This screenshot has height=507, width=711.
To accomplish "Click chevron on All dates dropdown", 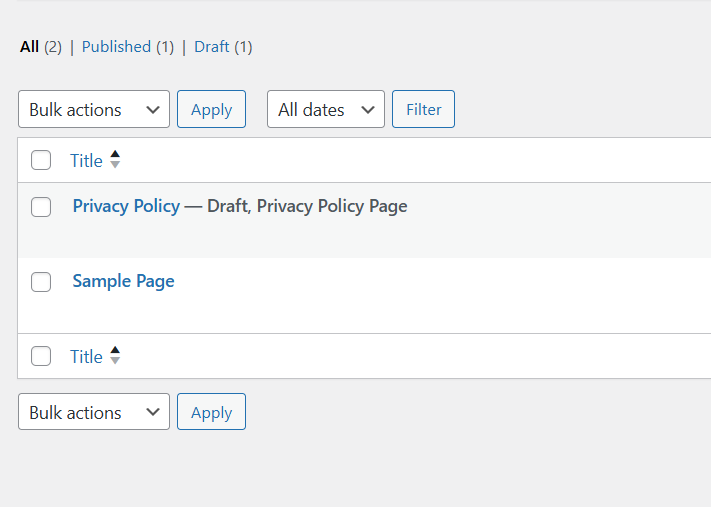I will tap(368, 110).
